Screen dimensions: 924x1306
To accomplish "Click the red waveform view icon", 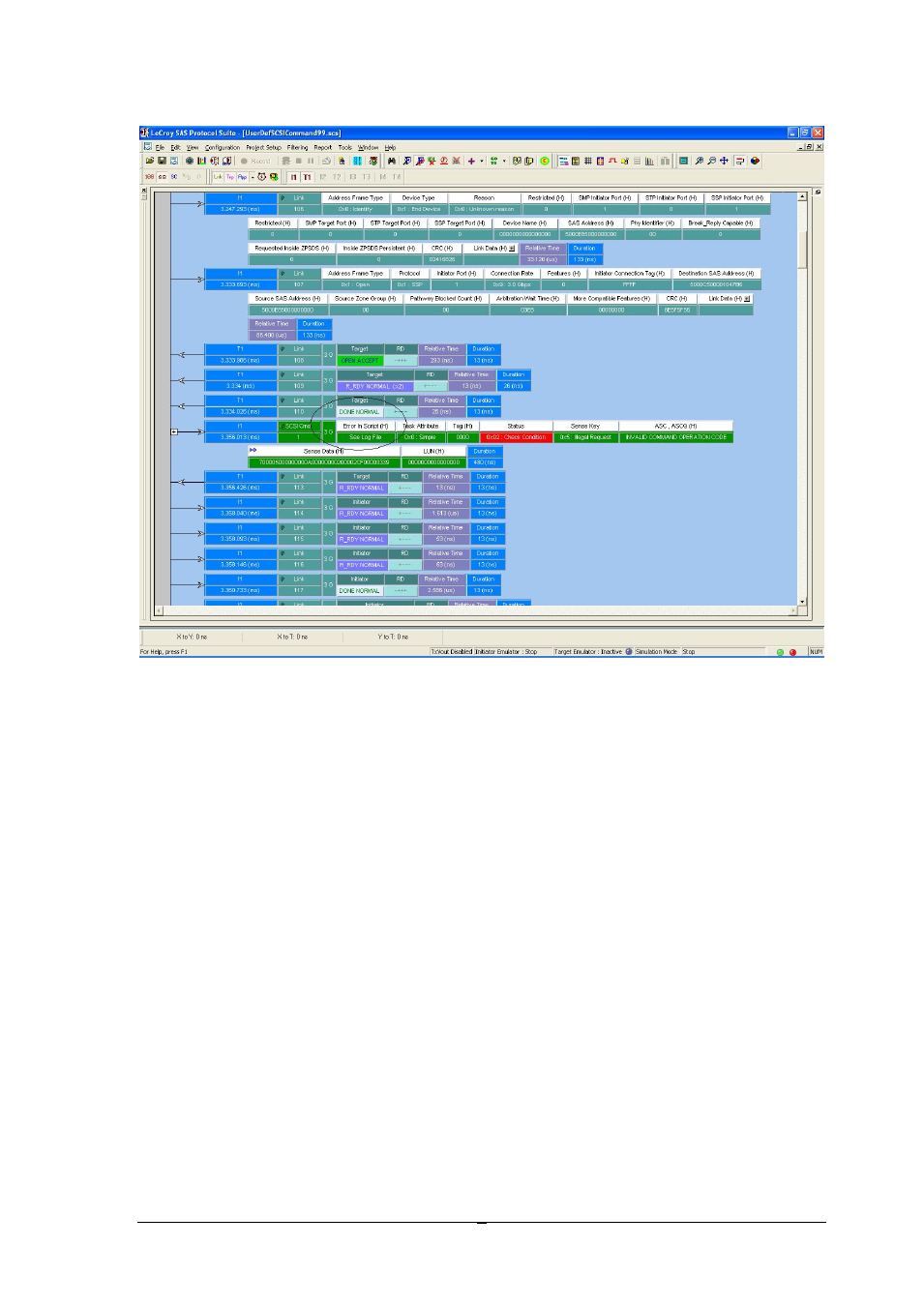I will (x=612, y=161).
